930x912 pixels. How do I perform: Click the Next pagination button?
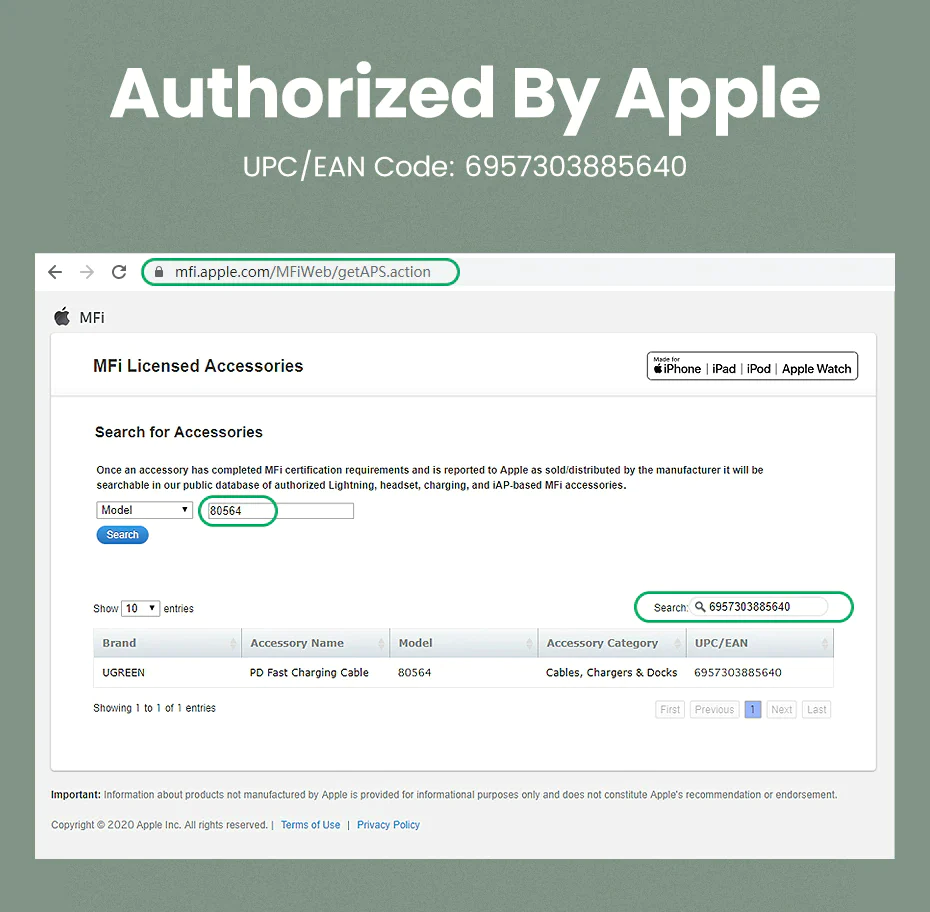pyautogui.click(x=781, y=709)
